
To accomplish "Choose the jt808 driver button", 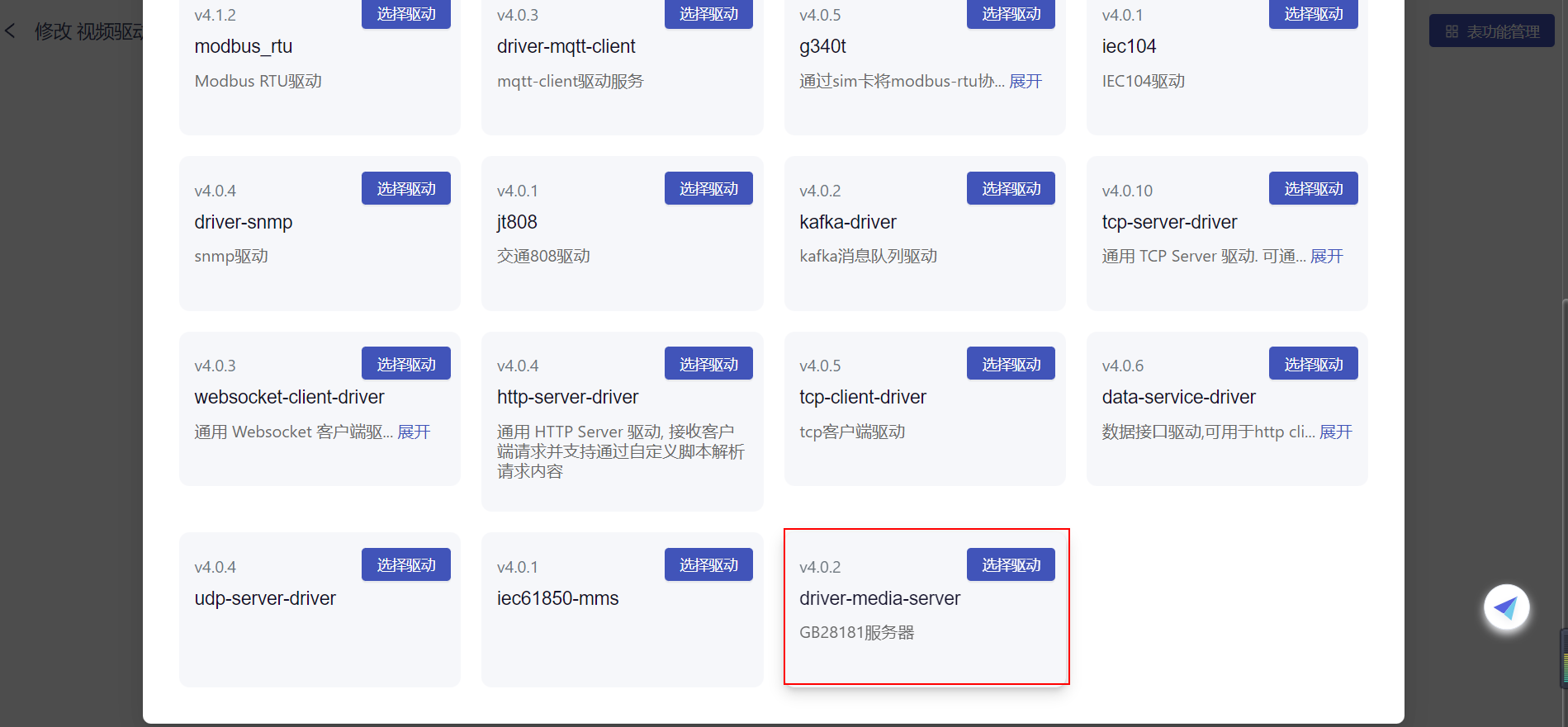I will click(x=708, y=188).
